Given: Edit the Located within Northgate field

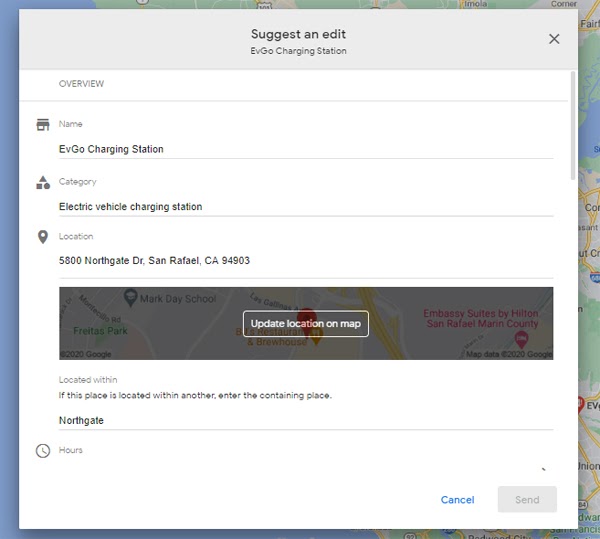Looking at the screenshot, I should pyautogui.click(x=305, y=421).
